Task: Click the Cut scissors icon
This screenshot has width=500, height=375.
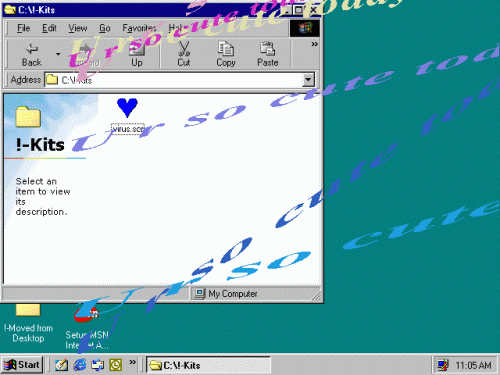Action: click(x=184, y=49)
